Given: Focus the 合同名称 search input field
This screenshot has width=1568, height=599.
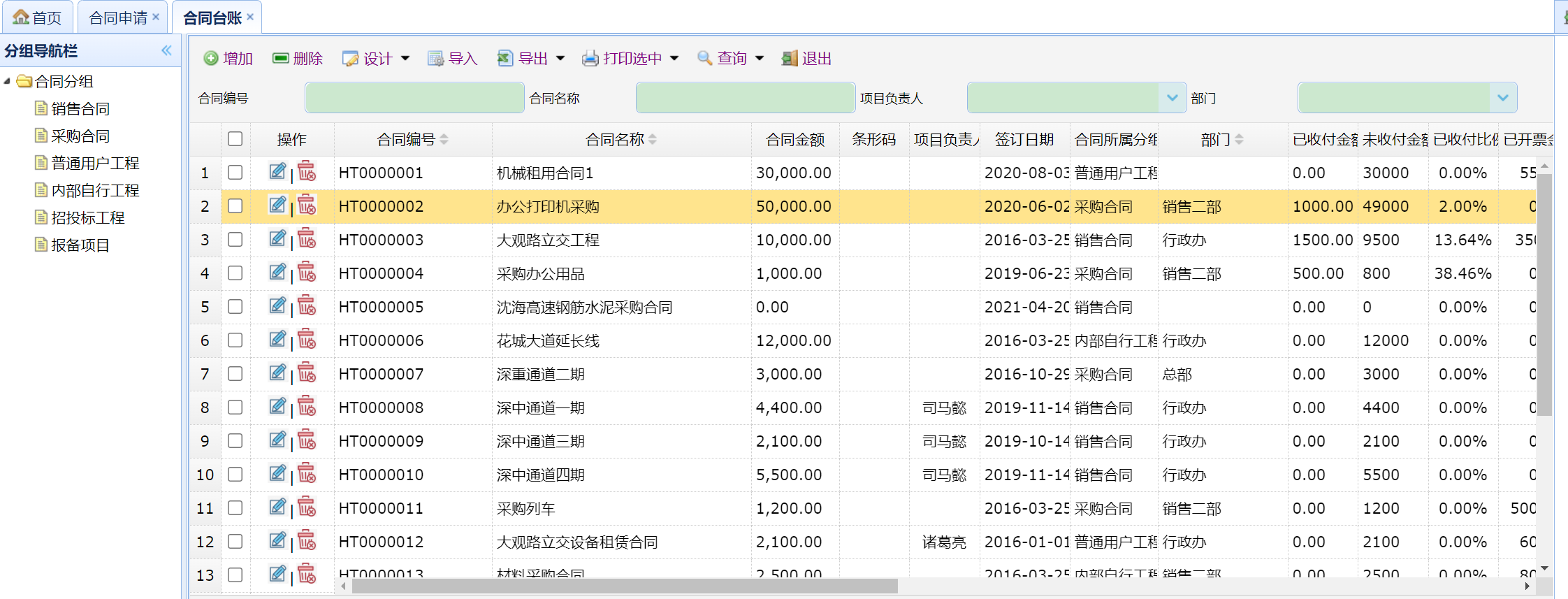Looking at the screenshot, I should tap(746, 98).
